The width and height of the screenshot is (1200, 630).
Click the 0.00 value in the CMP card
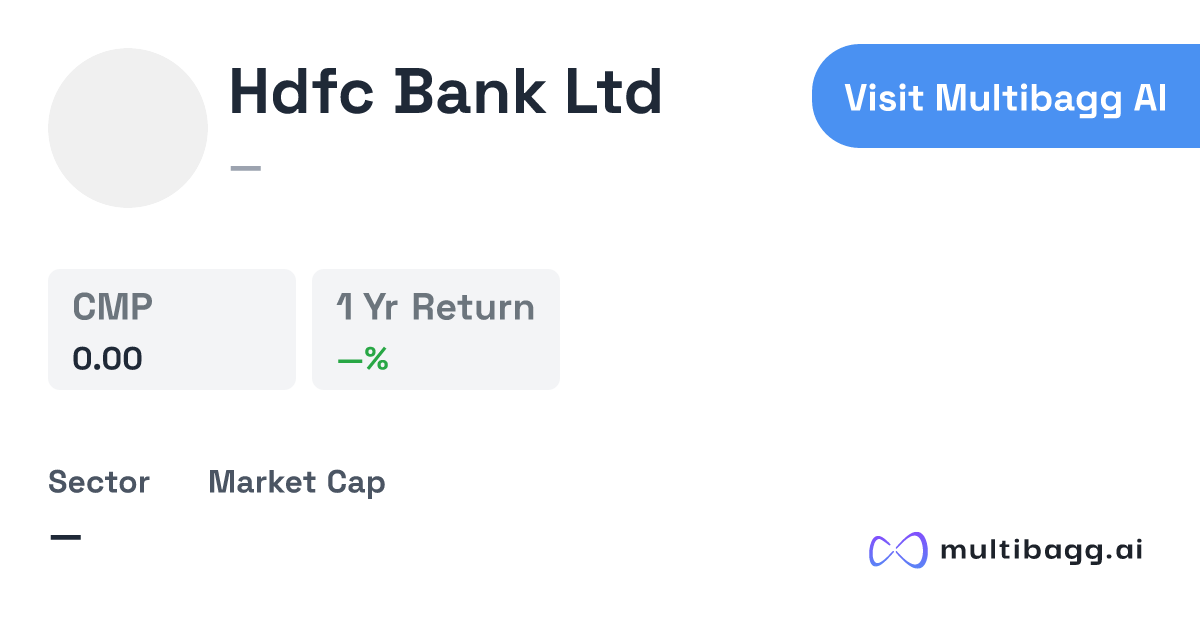(x=108, y=359)
